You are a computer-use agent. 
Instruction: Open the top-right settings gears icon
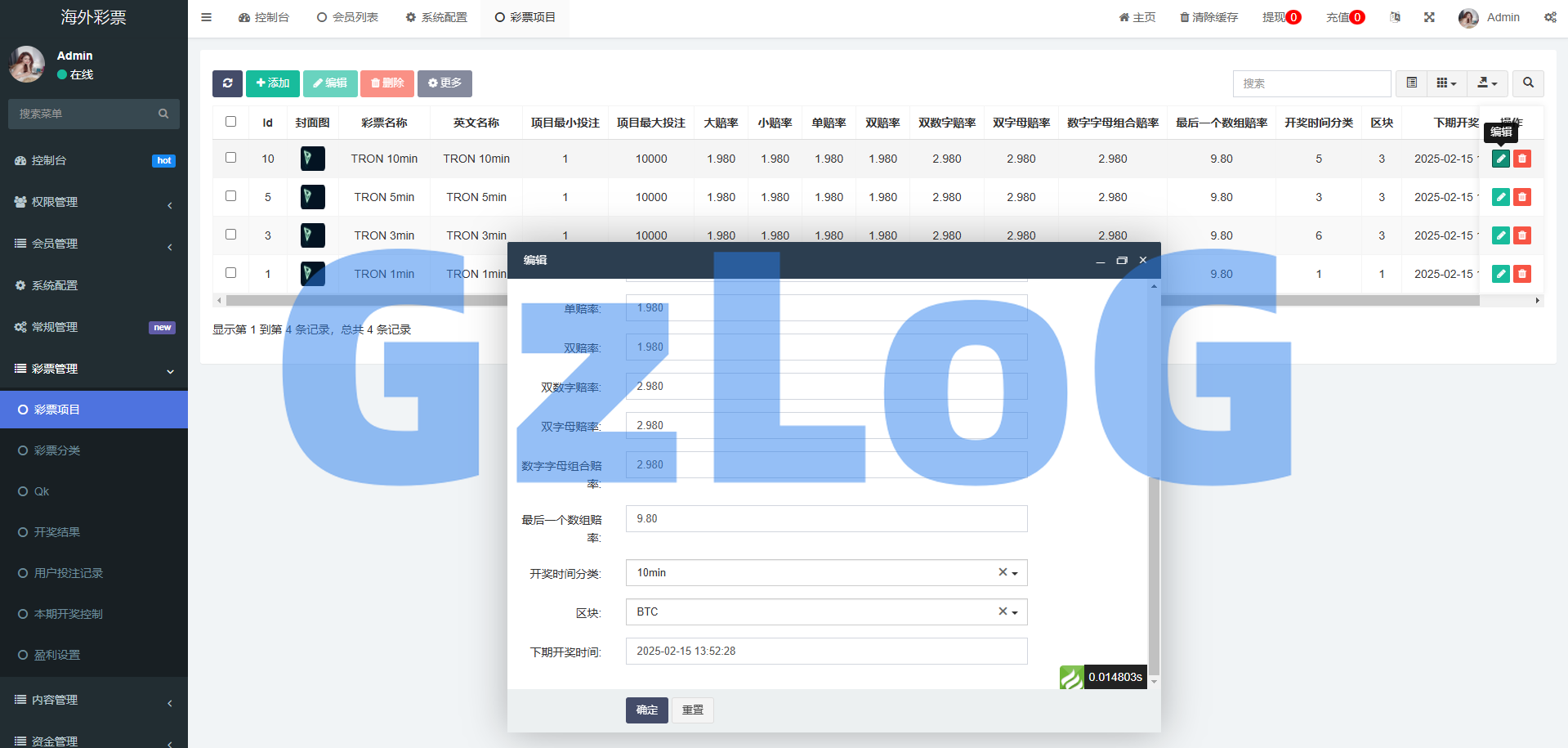point(1549,17)
